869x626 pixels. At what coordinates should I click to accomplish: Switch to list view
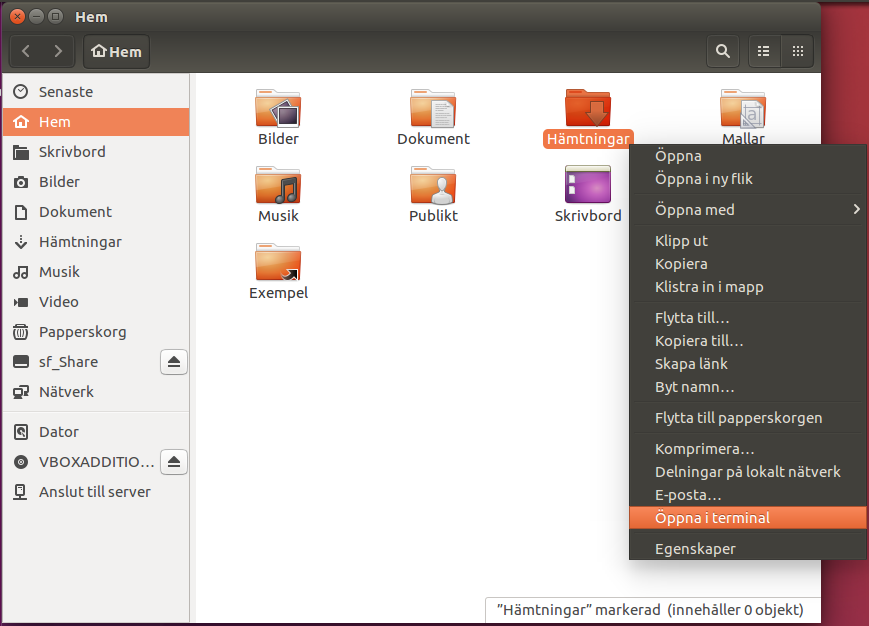point(764,52)
